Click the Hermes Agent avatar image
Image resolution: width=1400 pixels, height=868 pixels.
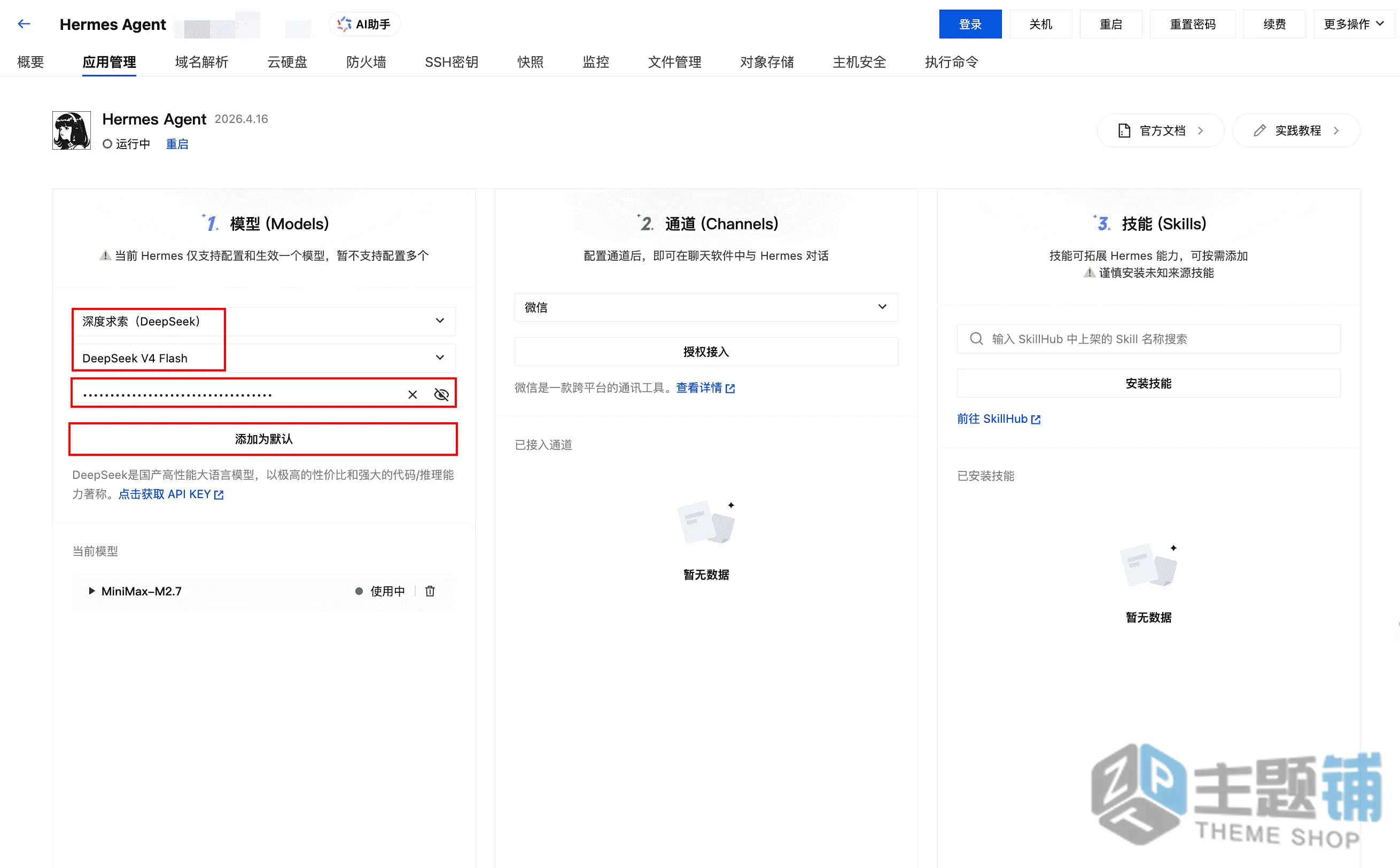point(71,130)
